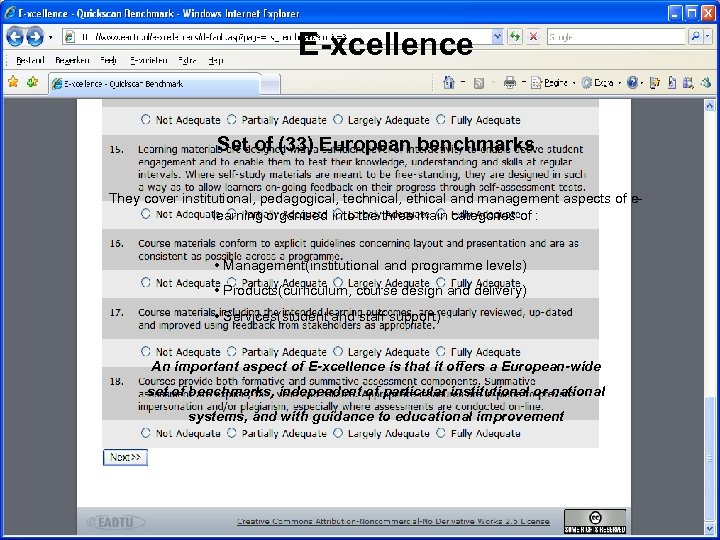
Task: Select Partially Adequate for question 18
Action: point(231,433)
